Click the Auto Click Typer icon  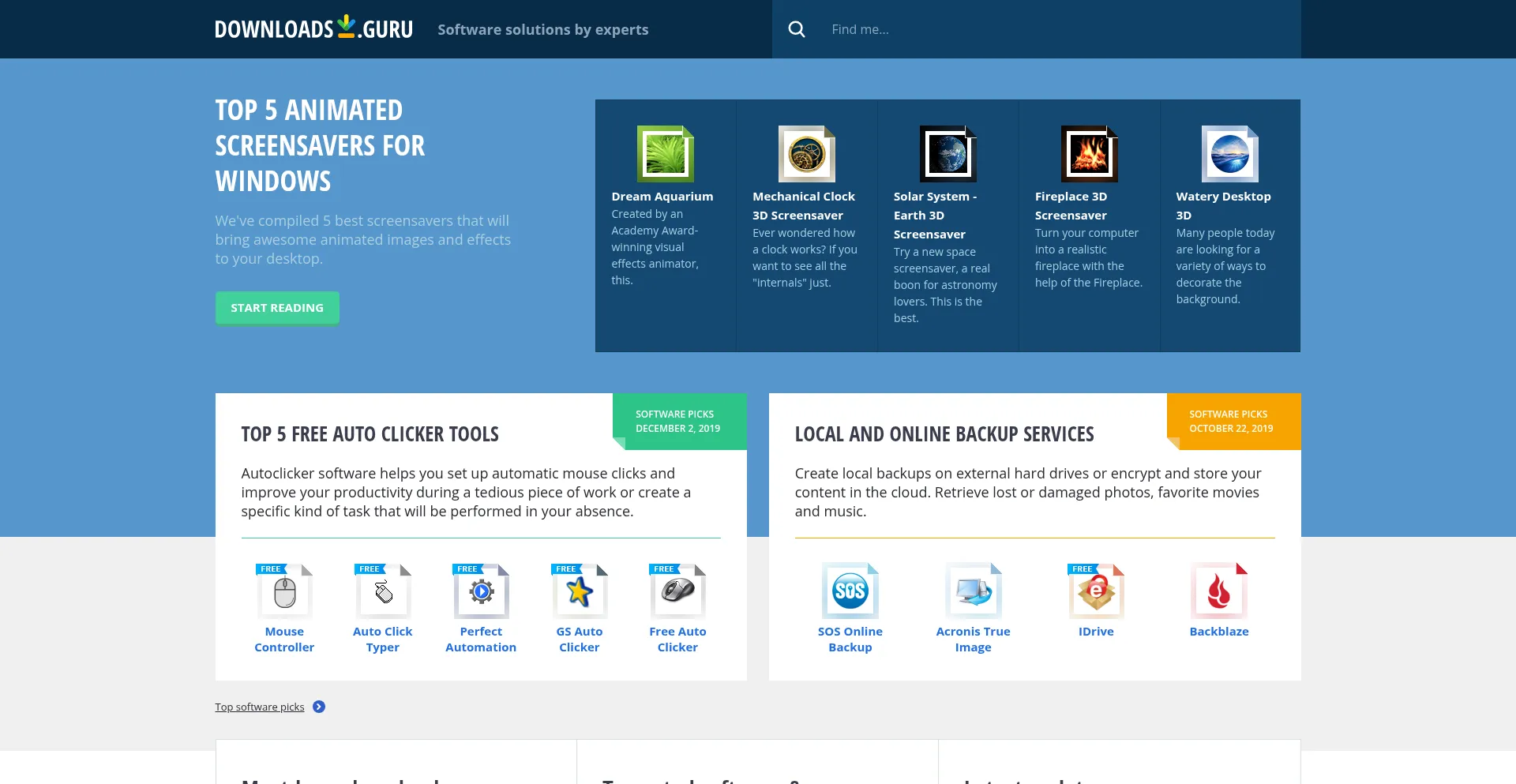click(383, 591)
